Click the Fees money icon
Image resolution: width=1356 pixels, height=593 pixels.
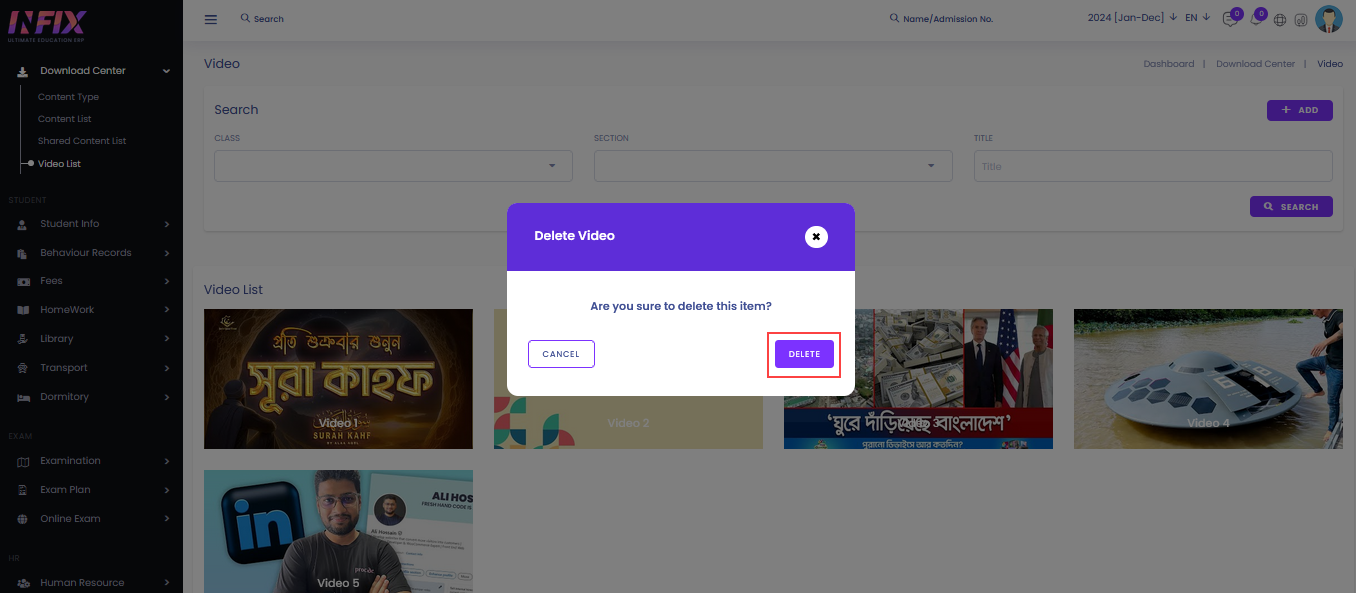tap(23, 281)
